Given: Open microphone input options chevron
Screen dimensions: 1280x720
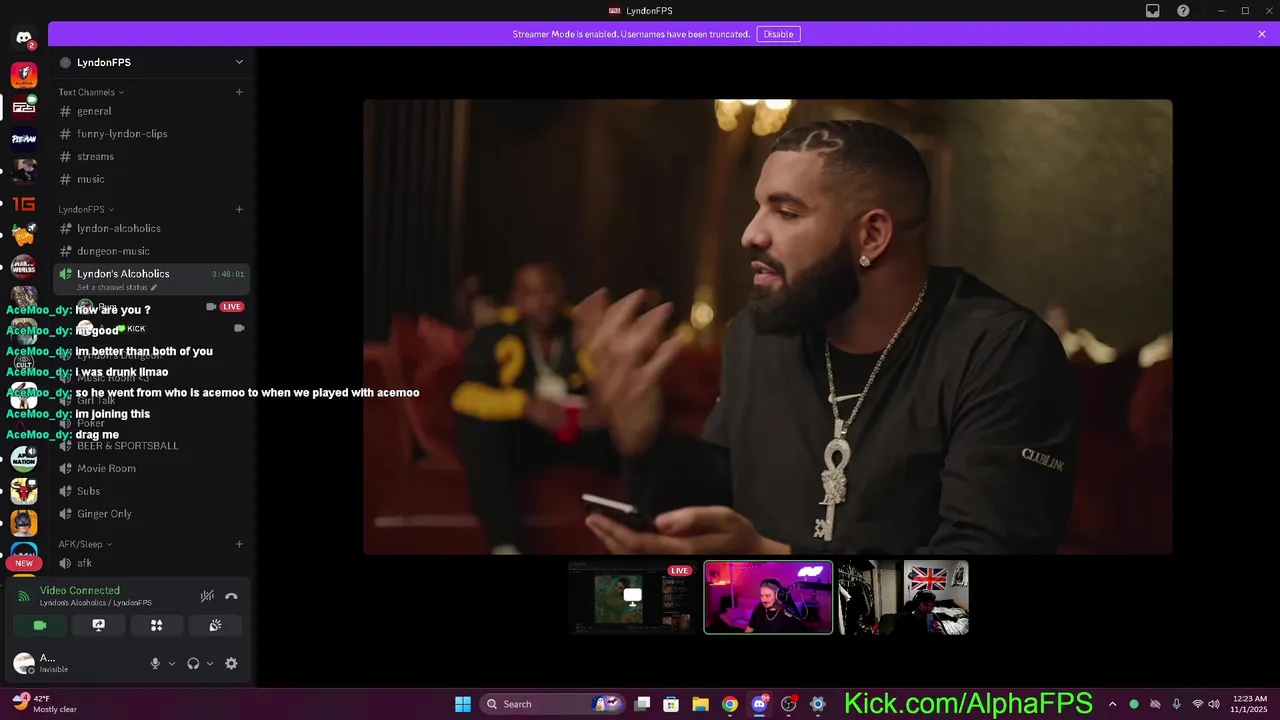Looking at the screenshot, I should pos(172,664).
